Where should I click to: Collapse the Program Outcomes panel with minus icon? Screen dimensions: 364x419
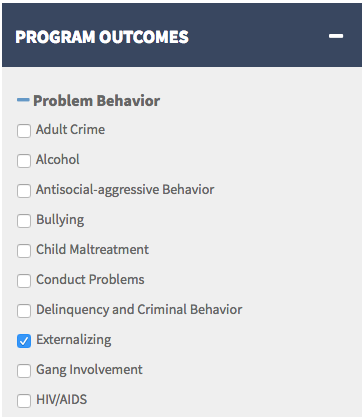coord(336,36)
